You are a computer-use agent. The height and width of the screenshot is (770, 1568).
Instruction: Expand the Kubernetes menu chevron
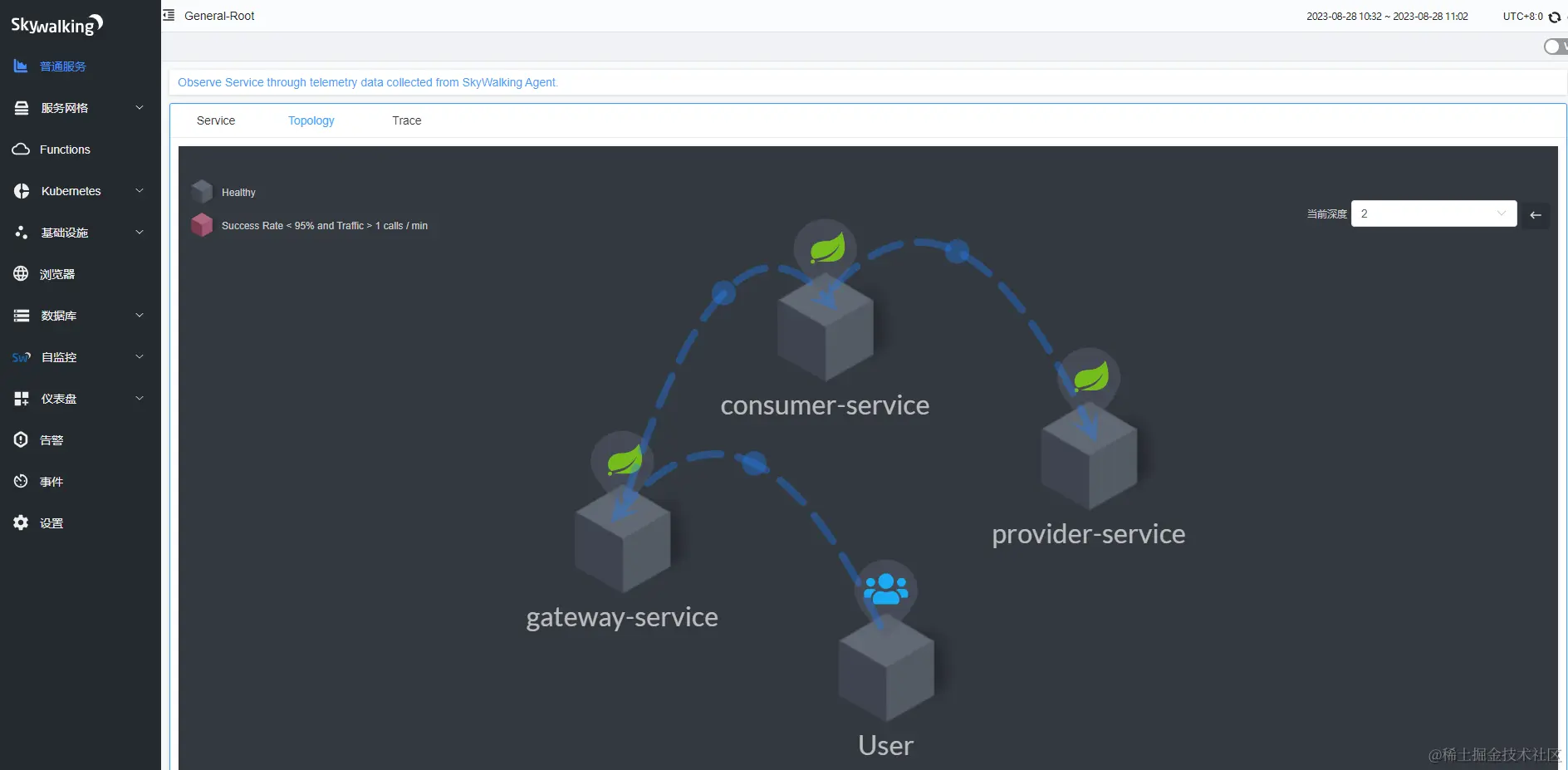(140, 190)
